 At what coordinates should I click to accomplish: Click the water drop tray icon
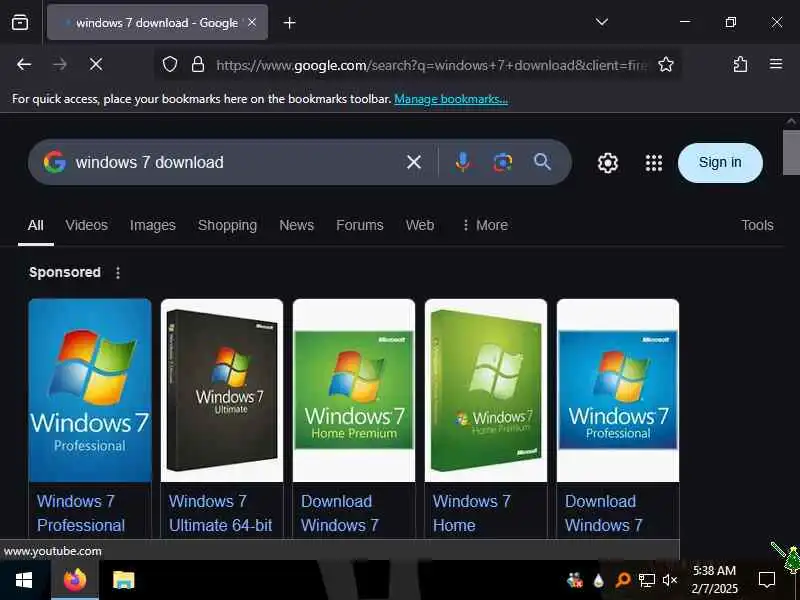pyautogui.click(x=598, y=580)
